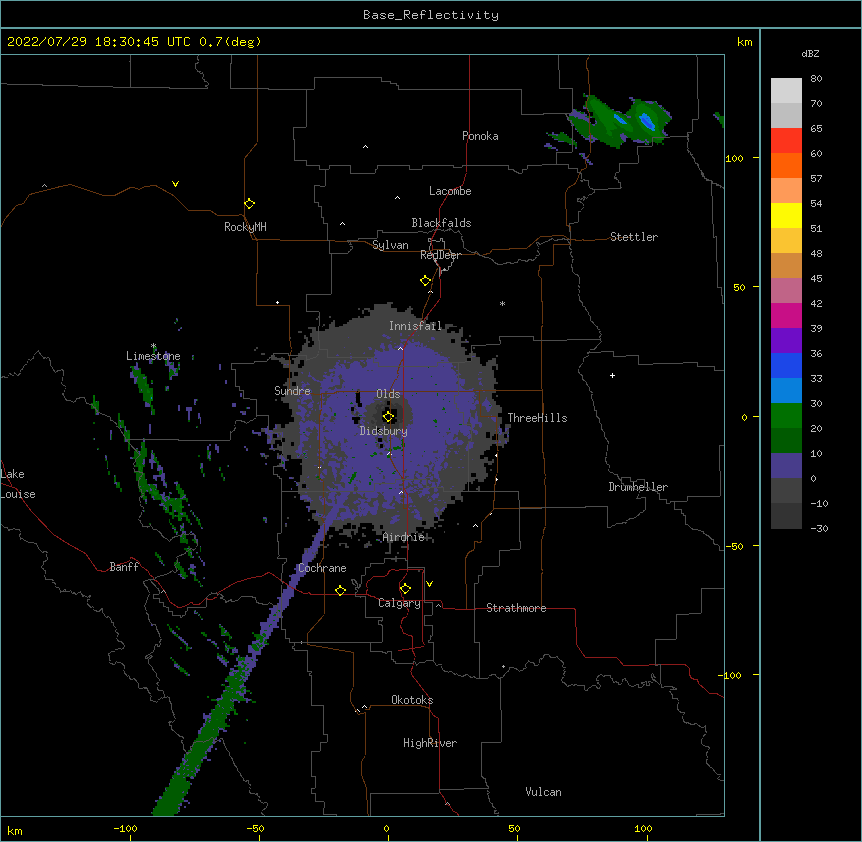Click the green 30 dBZ legend swatch
Viewport: 862px width, 842px height.
coord(786,416)
